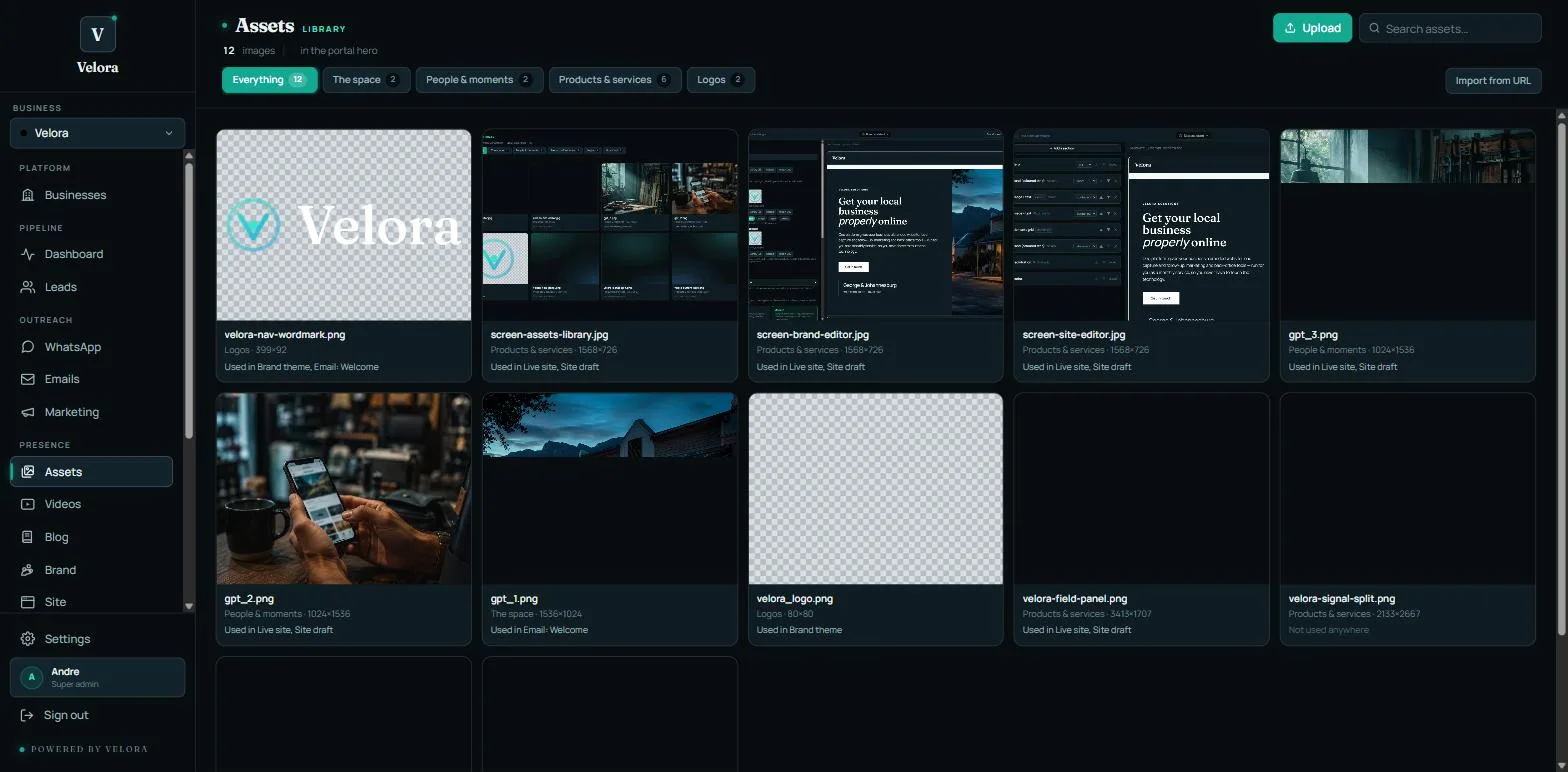Open the gpt_2.png phone photo thumbnail

click(344, 489)
